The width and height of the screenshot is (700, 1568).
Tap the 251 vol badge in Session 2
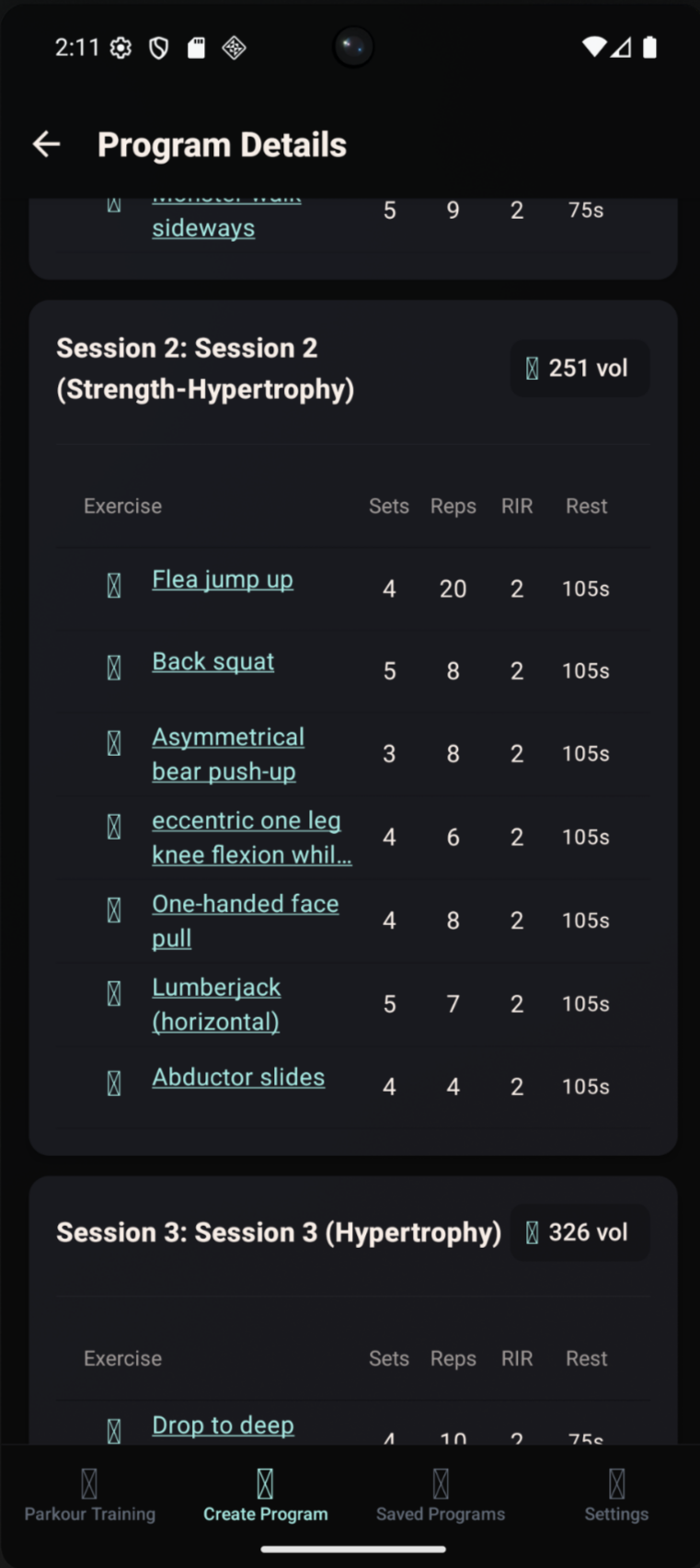pyautogui.click(x=580, y=369)
